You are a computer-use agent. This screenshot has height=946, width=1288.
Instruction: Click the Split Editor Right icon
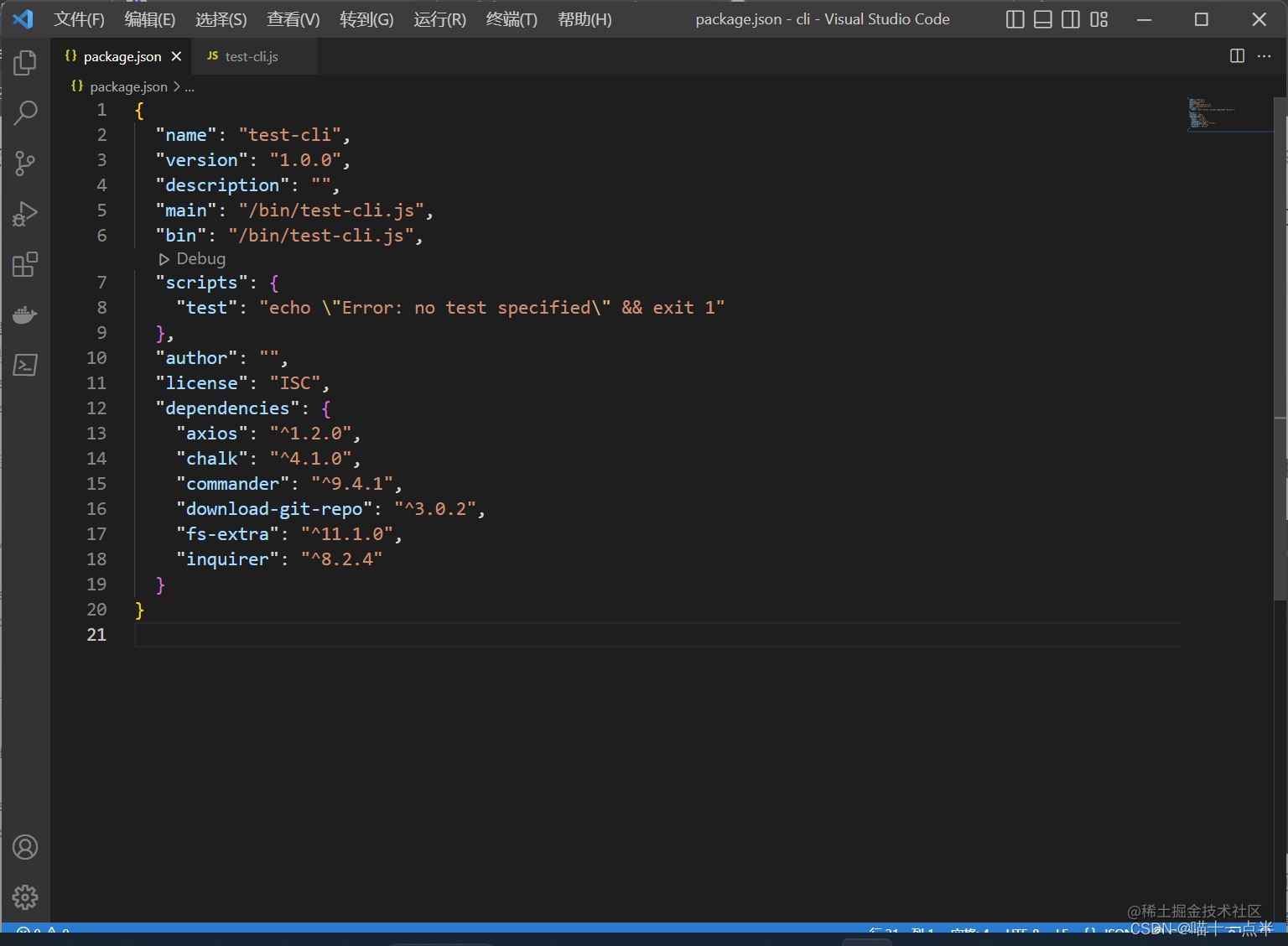(x=1237, y=56)
